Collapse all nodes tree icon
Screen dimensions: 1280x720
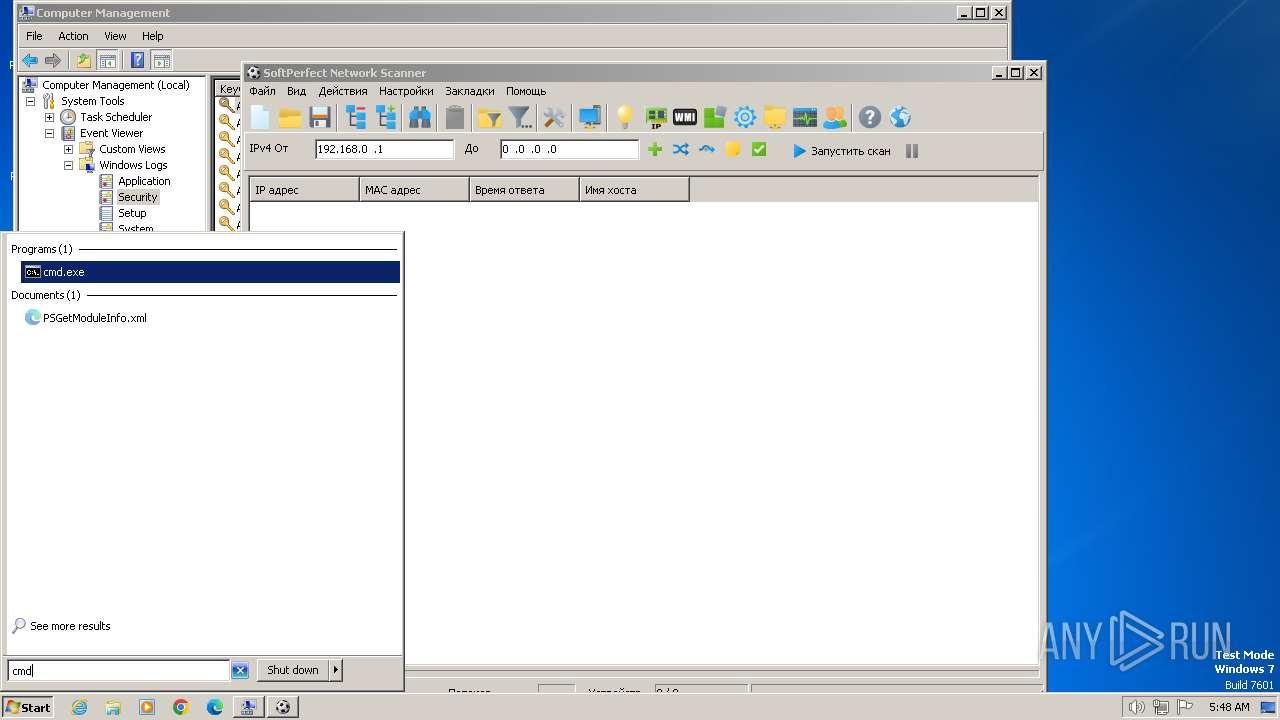point(356,118)
